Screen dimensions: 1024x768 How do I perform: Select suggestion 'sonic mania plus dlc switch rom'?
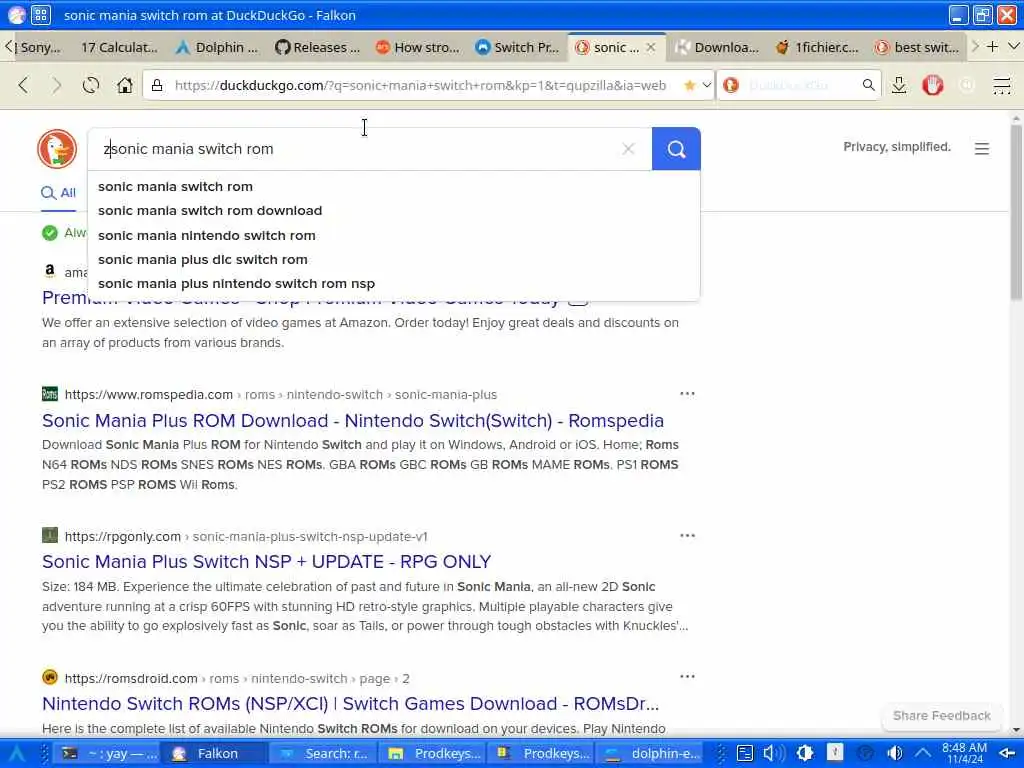pos(394,259)
